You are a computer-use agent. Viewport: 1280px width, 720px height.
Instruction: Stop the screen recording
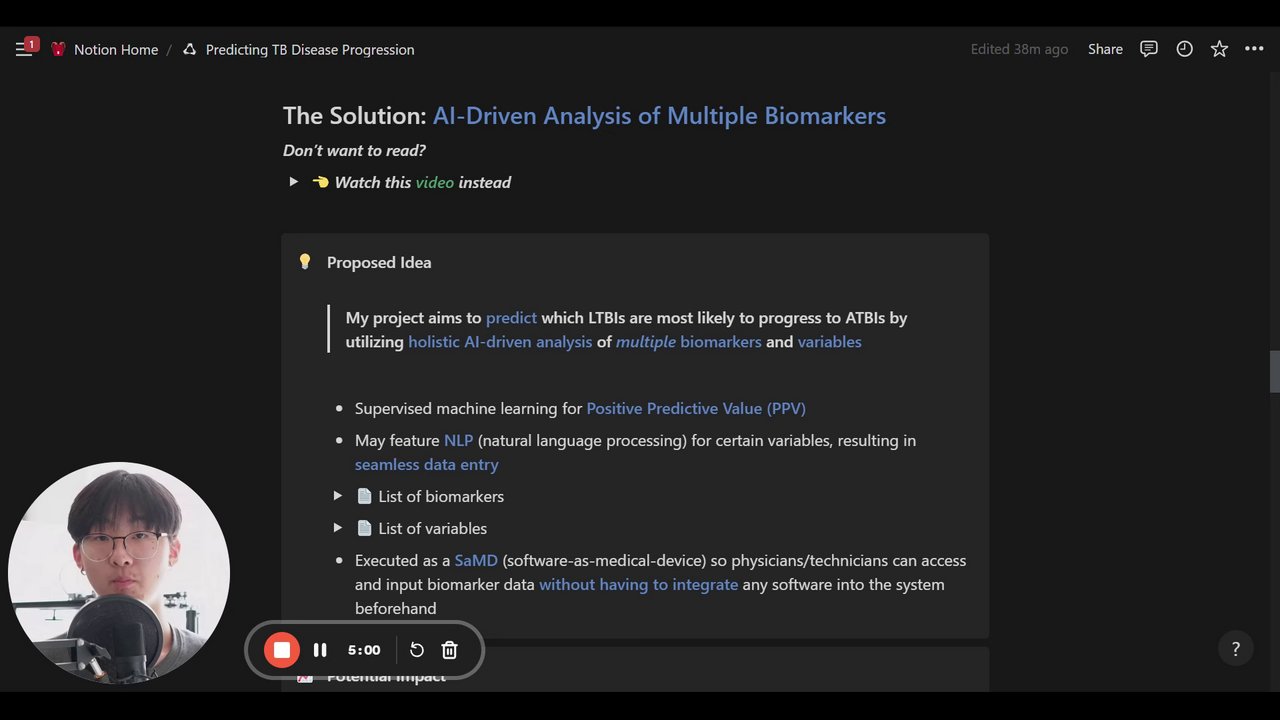tap(282, 650)
